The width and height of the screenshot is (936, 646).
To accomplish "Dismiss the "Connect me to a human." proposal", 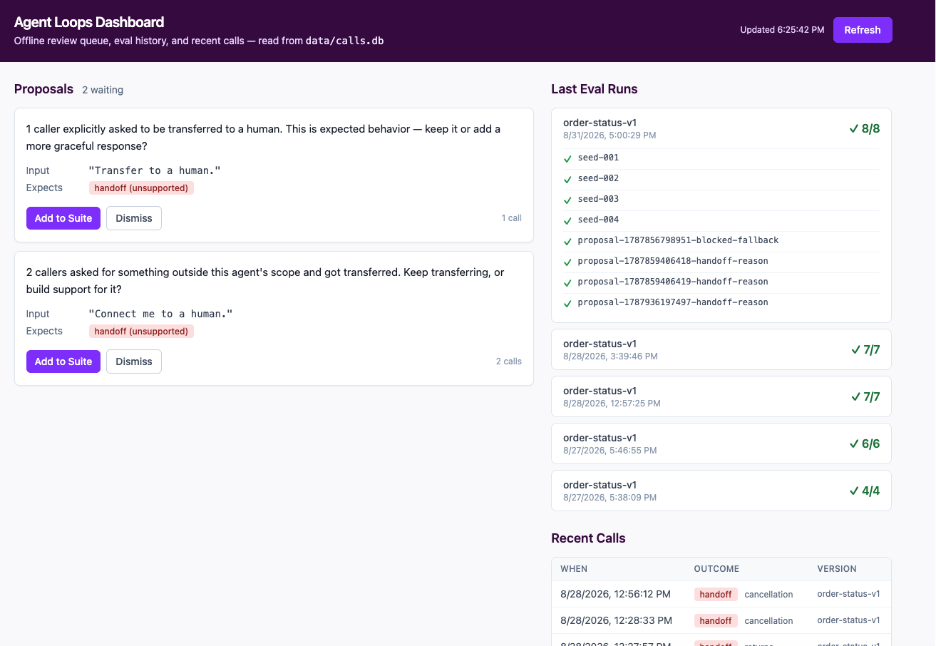I will point(134,361).
